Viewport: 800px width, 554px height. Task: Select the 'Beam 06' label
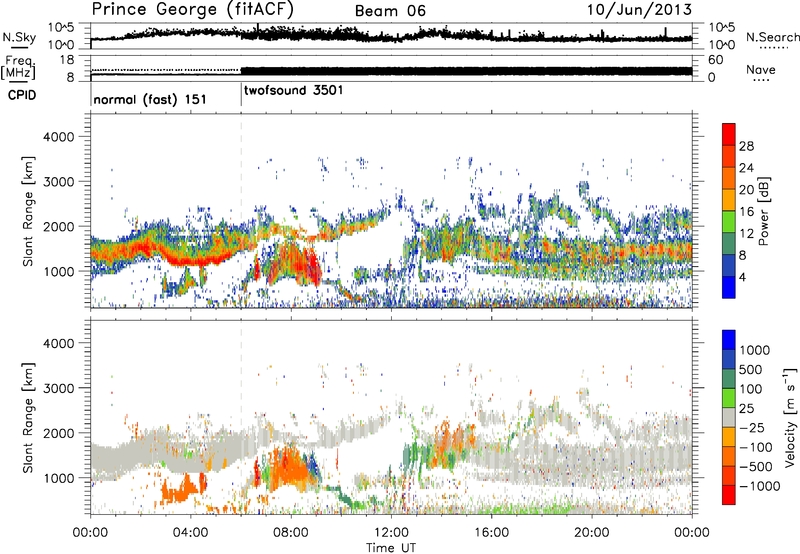[x=390, y=11]
